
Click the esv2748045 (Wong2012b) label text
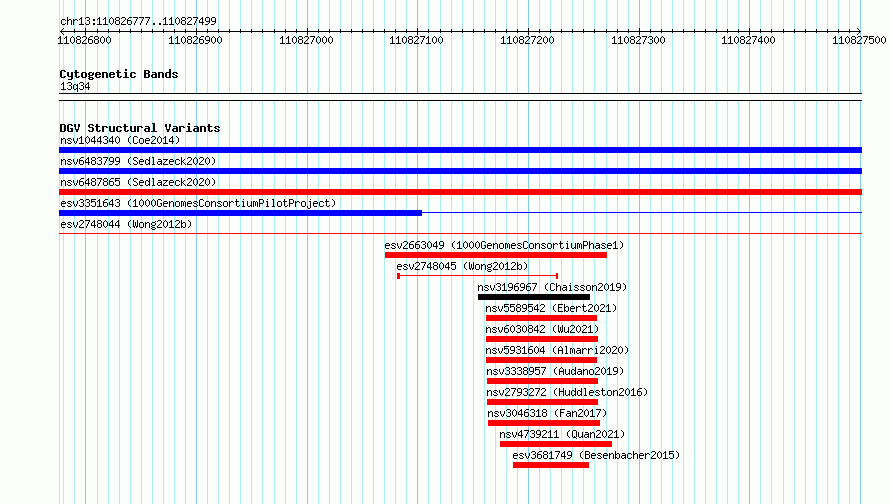463,266
